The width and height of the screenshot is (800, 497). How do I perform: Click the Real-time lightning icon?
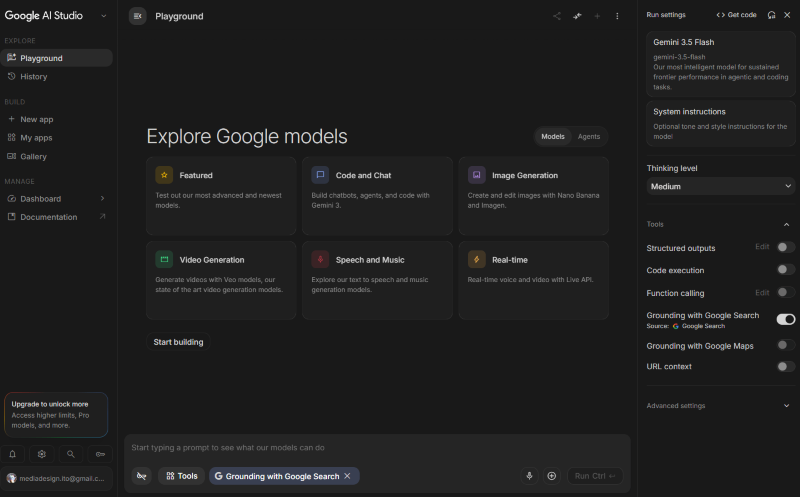tap(477, 259)
